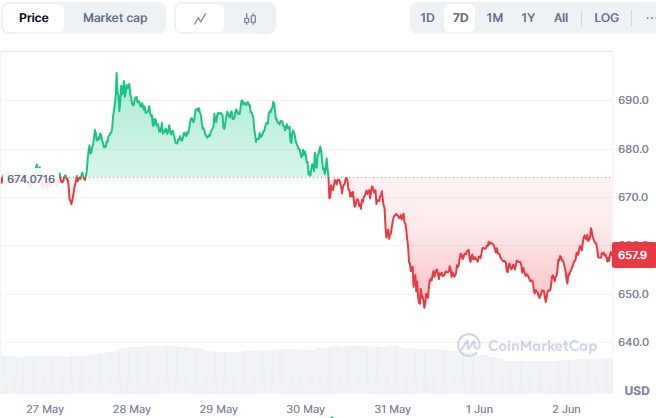Viewport: 656px width, 418px height.
Task: Click the 28 May date marker
Action: pos(132,409)
